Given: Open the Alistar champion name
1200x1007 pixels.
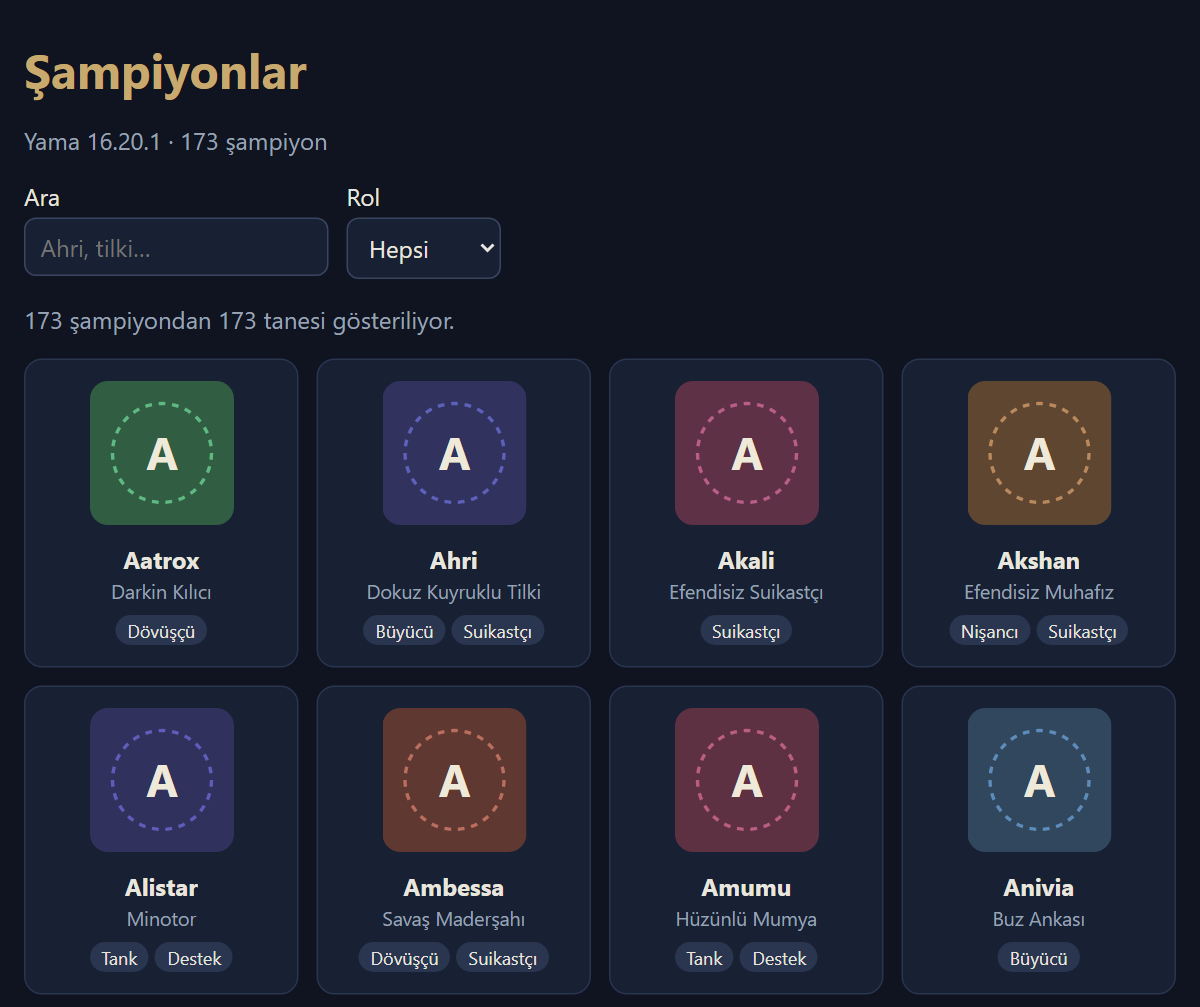Looking at the screenshot, I should tap(162, 888).
